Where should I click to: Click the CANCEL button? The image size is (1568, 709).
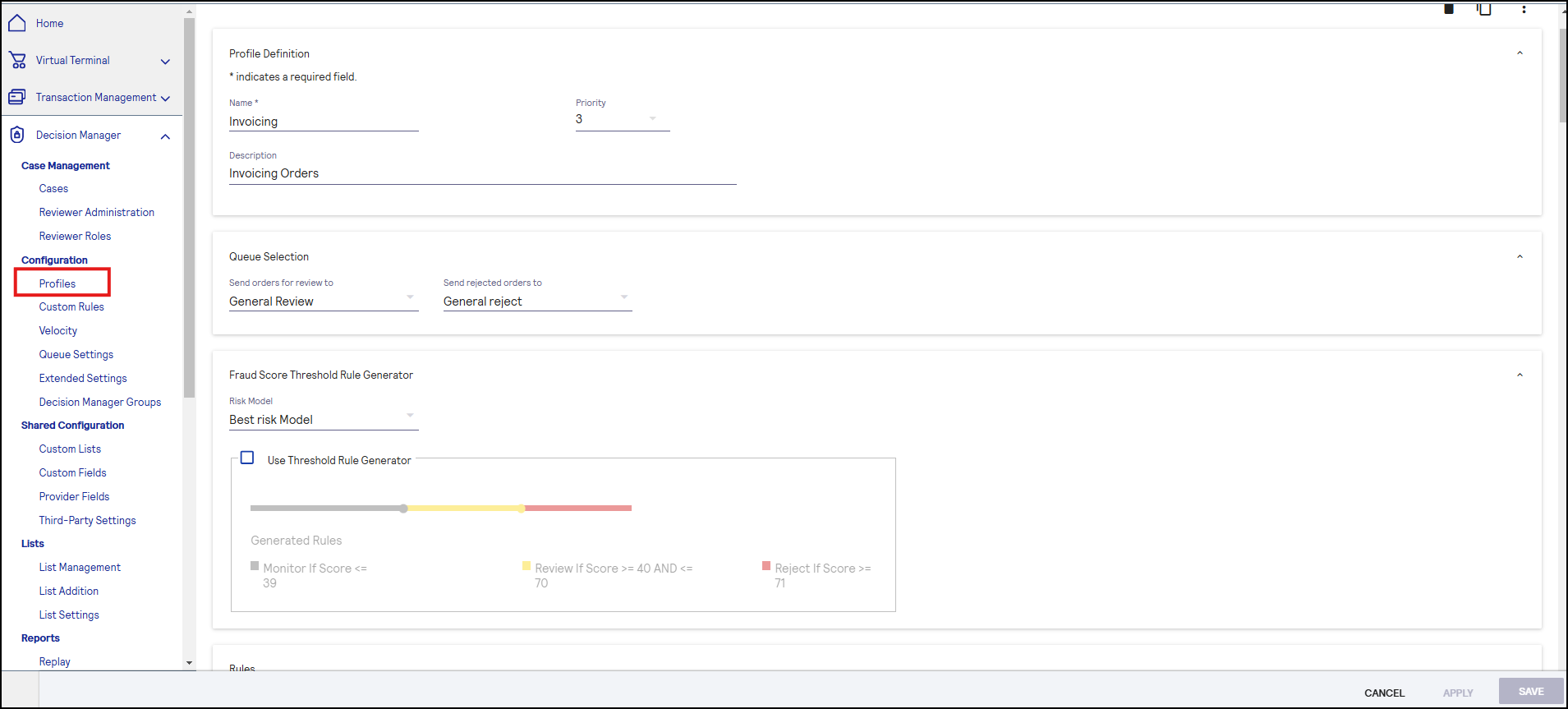(1384, 693)
